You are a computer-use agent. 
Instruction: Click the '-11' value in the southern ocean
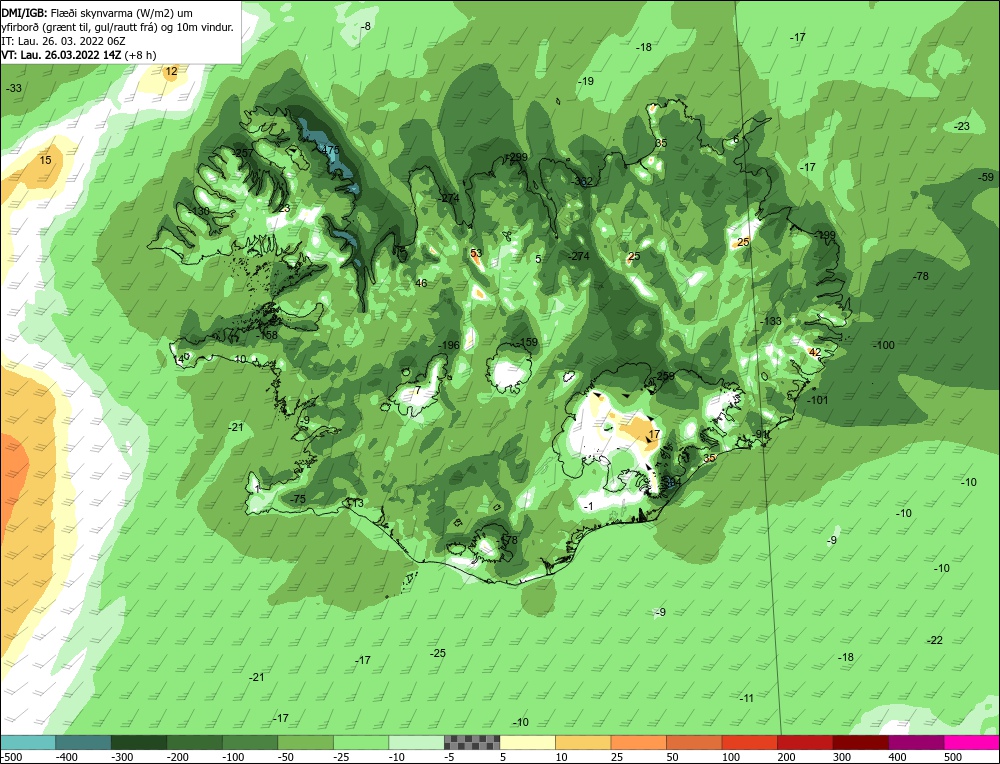[x=746, y=698]
